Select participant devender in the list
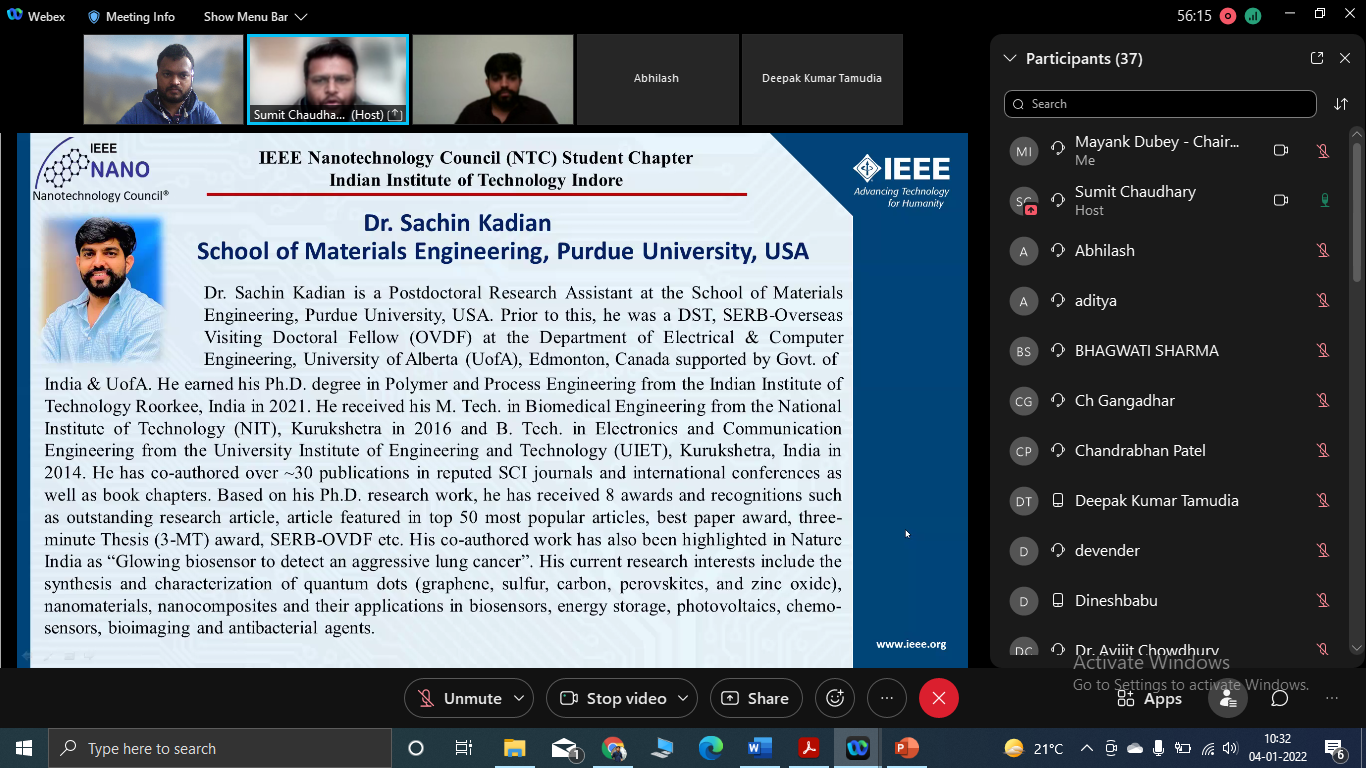Screen dimensions: 1366x768 [x=1172, y=550]
